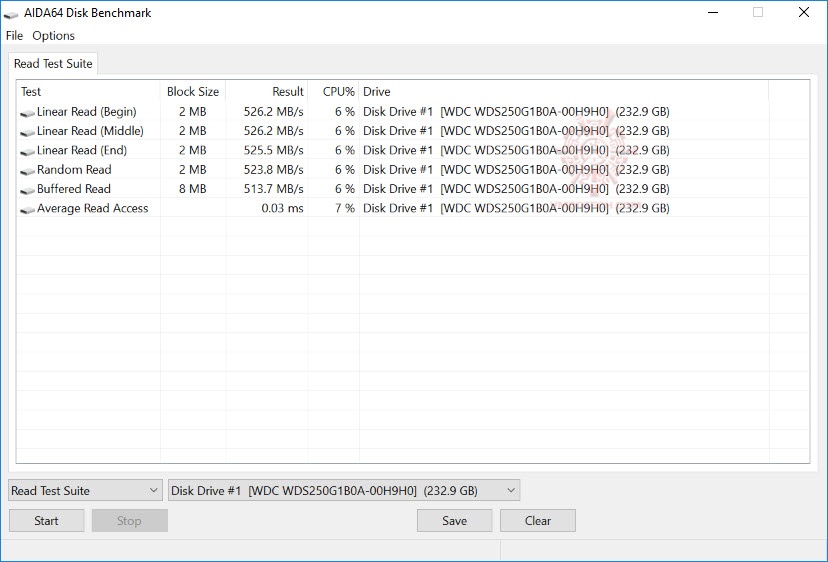Select the Random Read row label

74,170
